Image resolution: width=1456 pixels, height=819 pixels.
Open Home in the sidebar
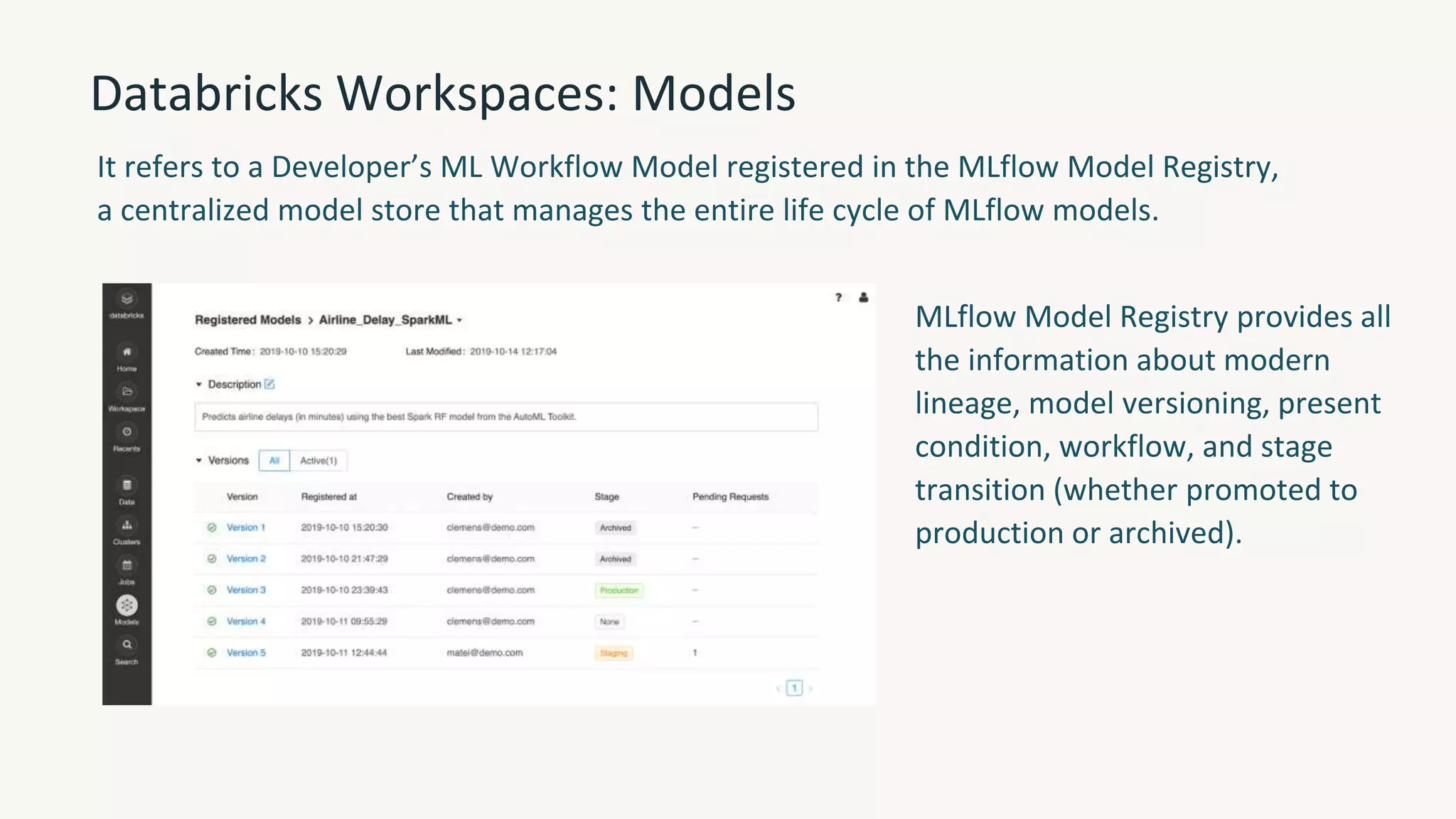click(x=127, y=353)
